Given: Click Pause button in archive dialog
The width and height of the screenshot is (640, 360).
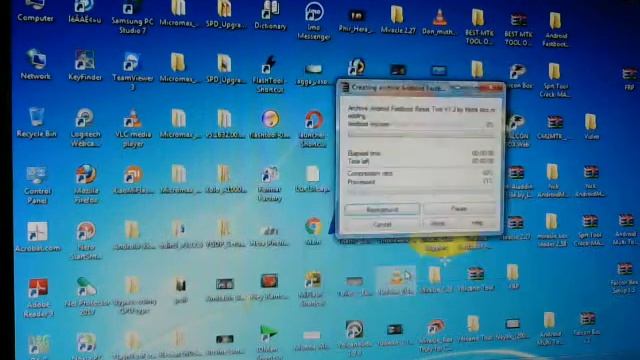Looking at the screenshot, I should [459, 209].
